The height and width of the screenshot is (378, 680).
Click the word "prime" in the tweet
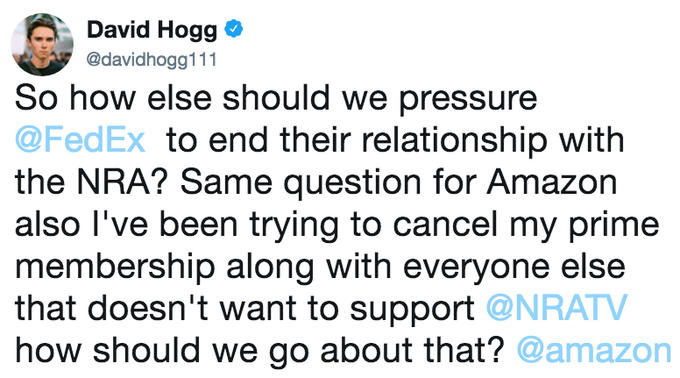point(614,227)
